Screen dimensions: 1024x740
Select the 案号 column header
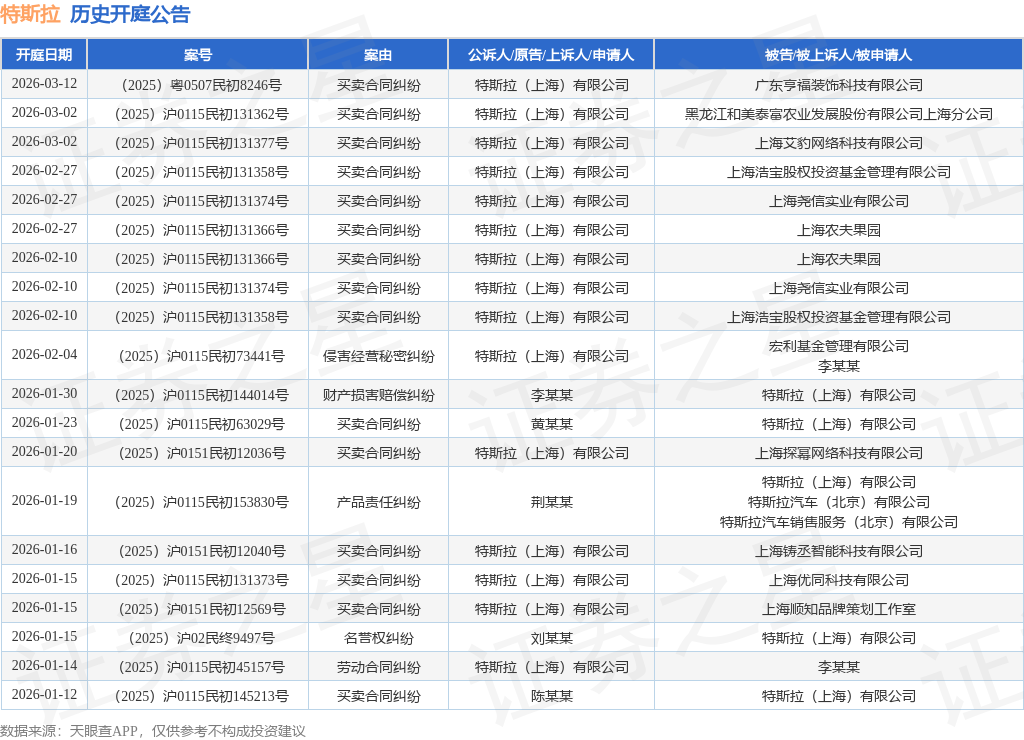pos(197,55)
